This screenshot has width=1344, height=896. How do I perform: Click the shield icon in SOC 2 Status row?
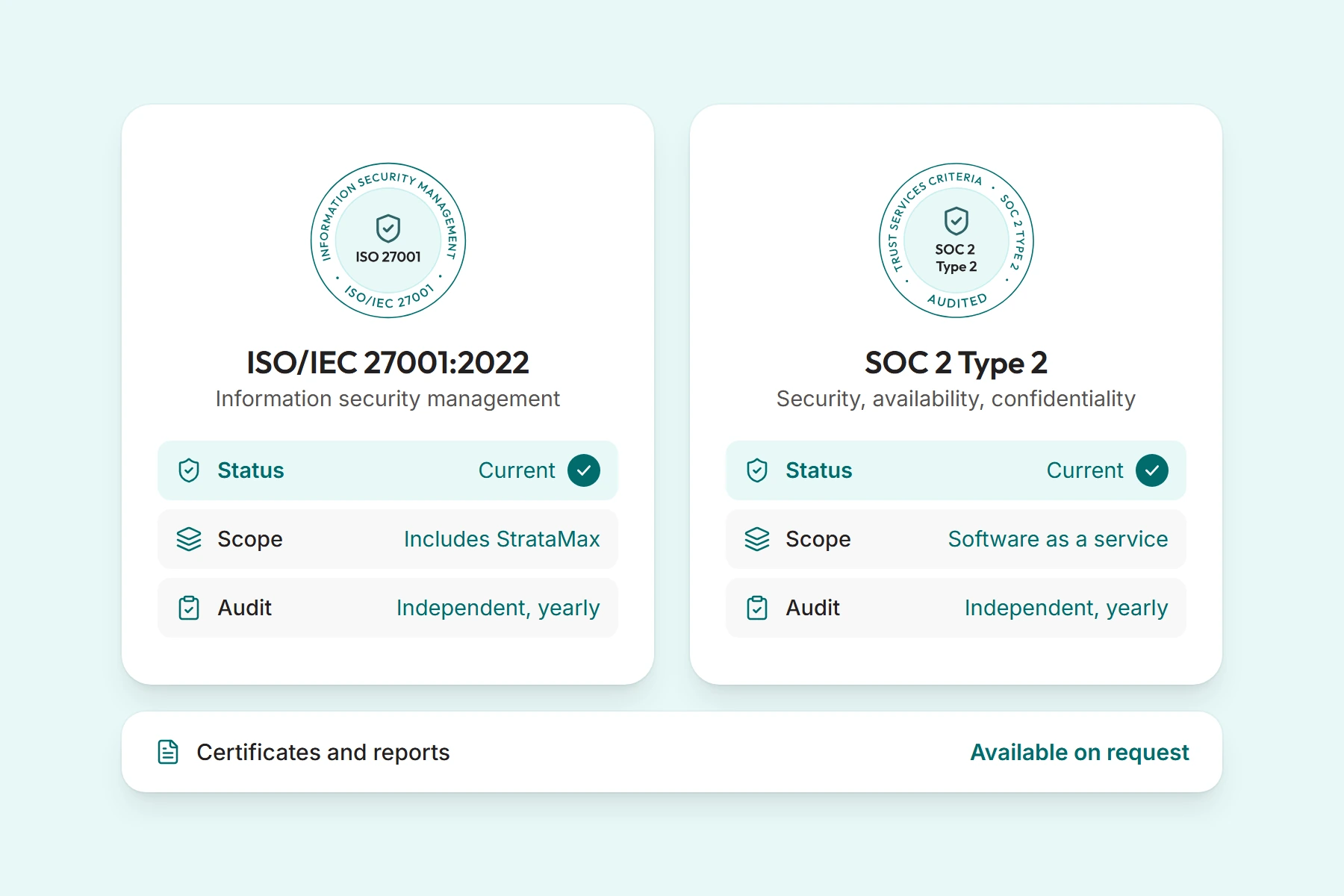click(757, 470)
